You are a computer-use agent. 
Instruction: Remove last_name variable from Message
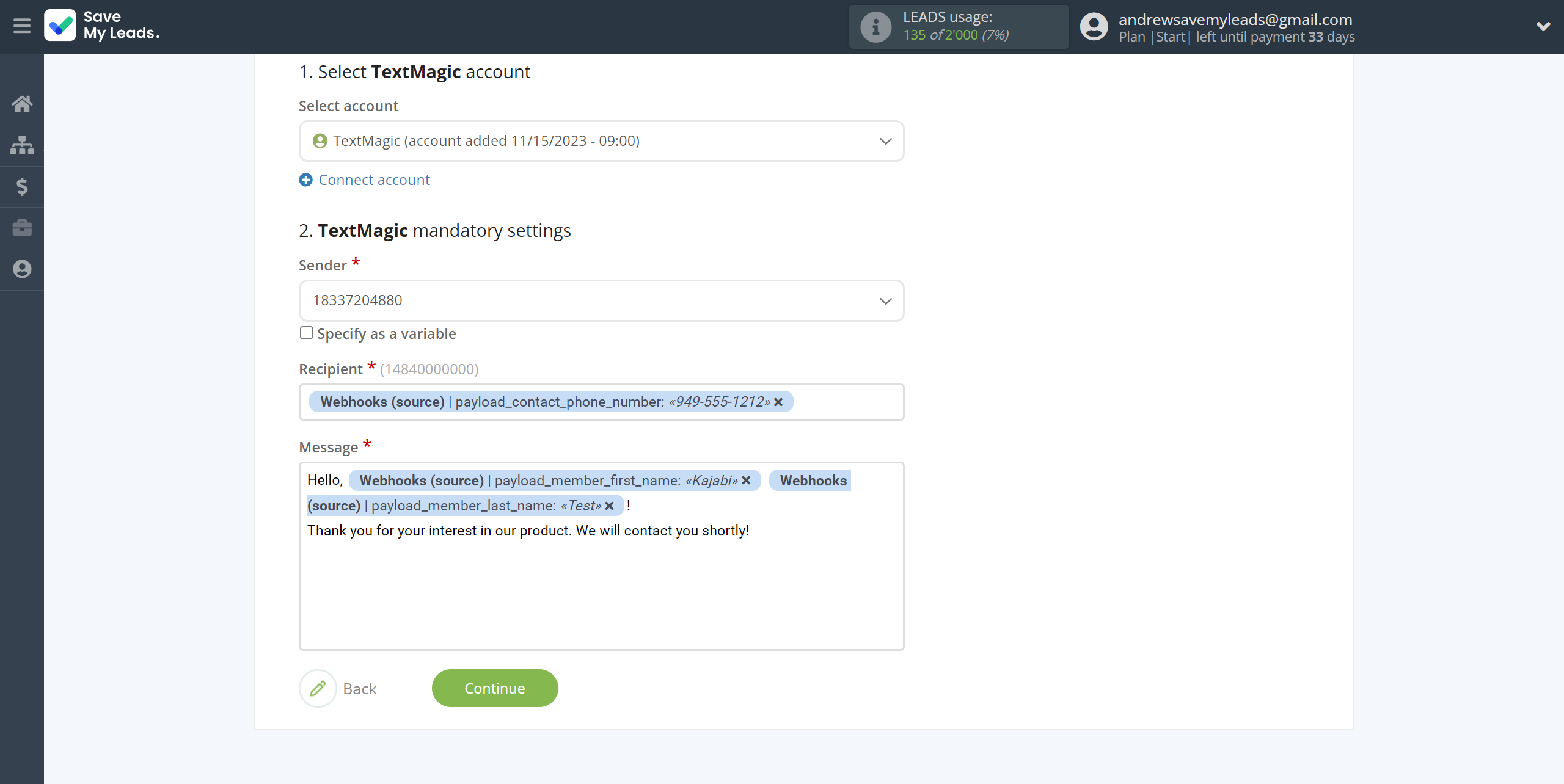[609, 506]
